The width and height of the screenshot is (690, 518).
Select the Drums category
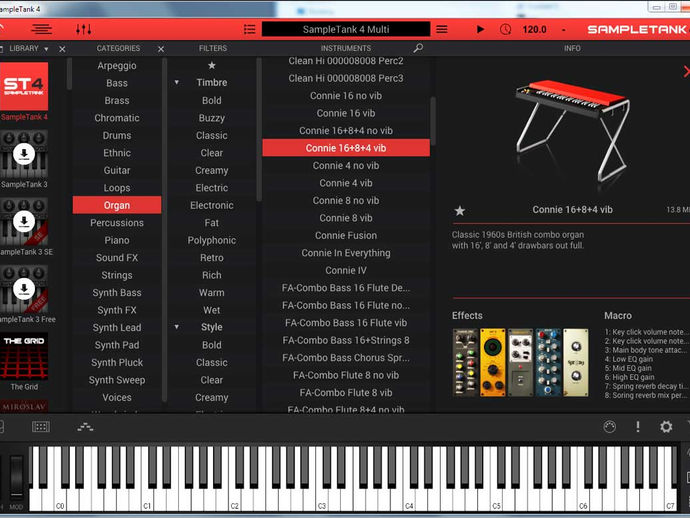point(117,135)
